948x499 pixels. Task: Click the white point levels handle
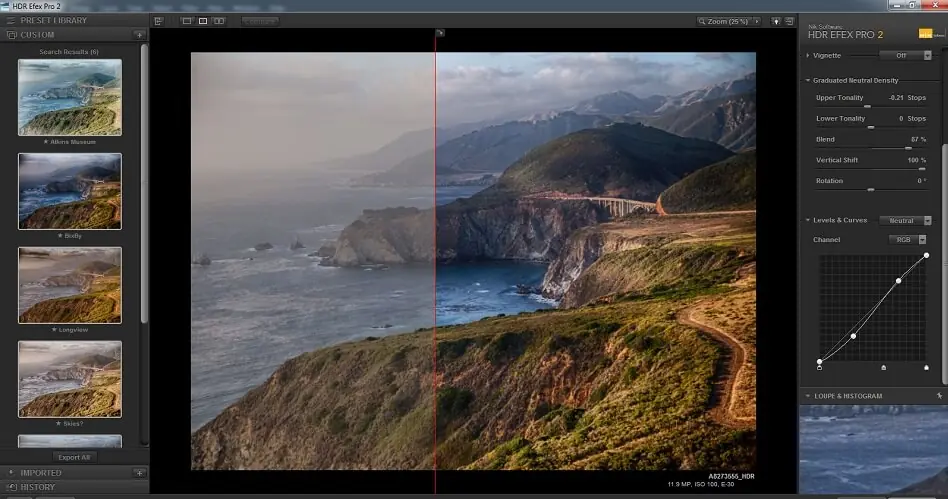tap(926, 368)
